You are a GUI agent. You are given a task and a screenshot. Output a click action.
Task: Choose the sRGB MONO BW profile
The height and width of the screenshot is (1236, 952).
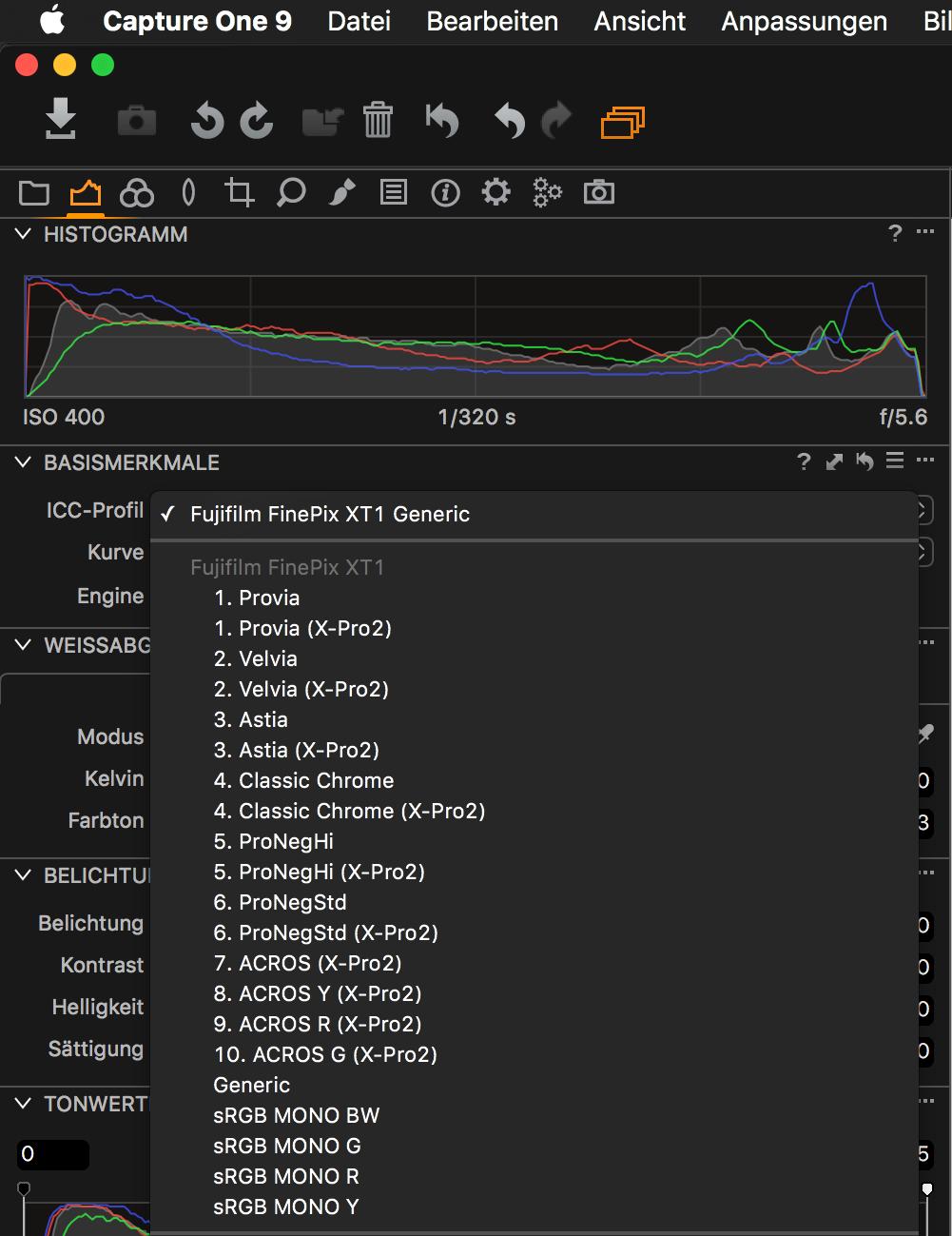534,1115
